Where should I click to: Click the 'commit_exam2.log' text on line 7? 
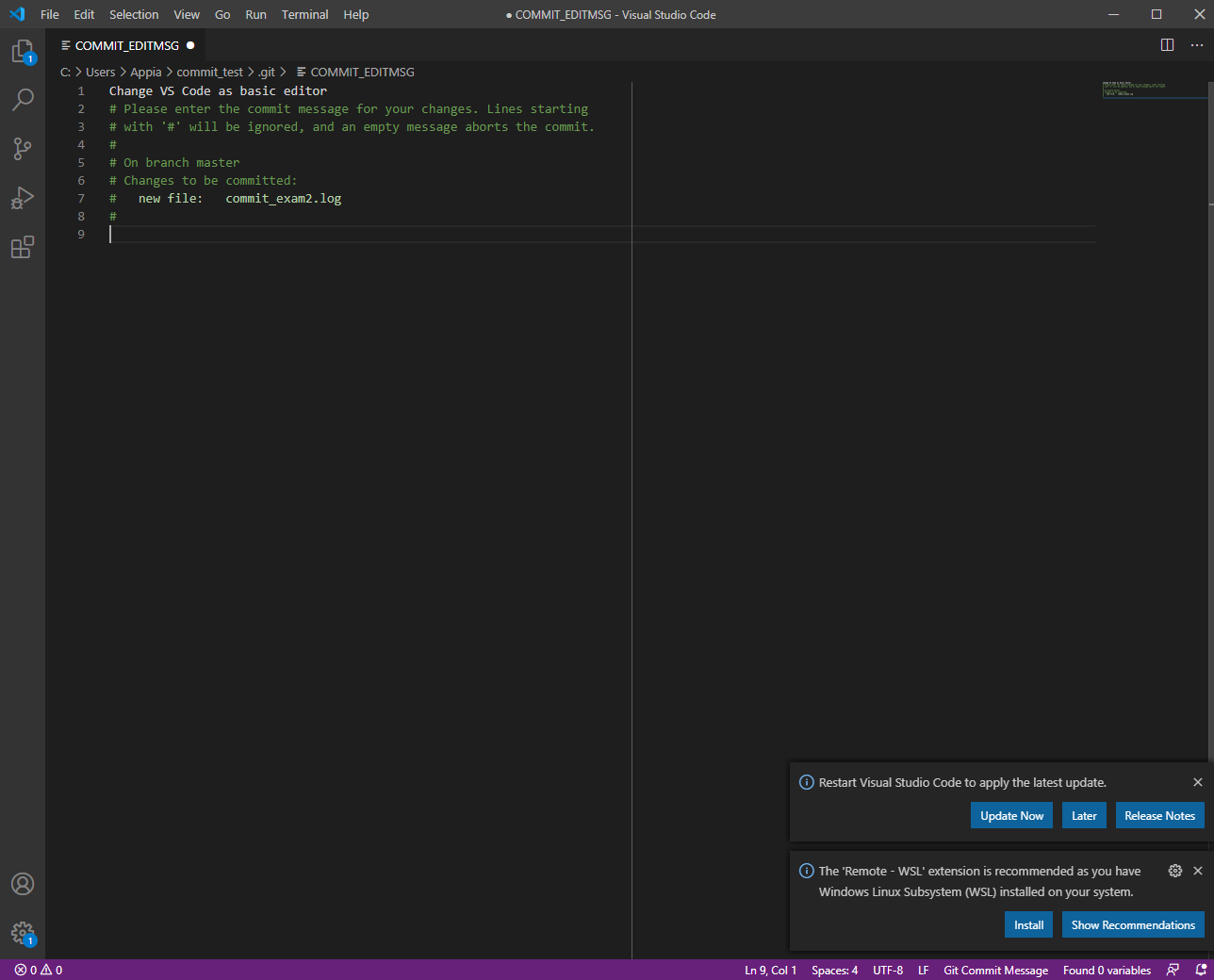(284, 198)
